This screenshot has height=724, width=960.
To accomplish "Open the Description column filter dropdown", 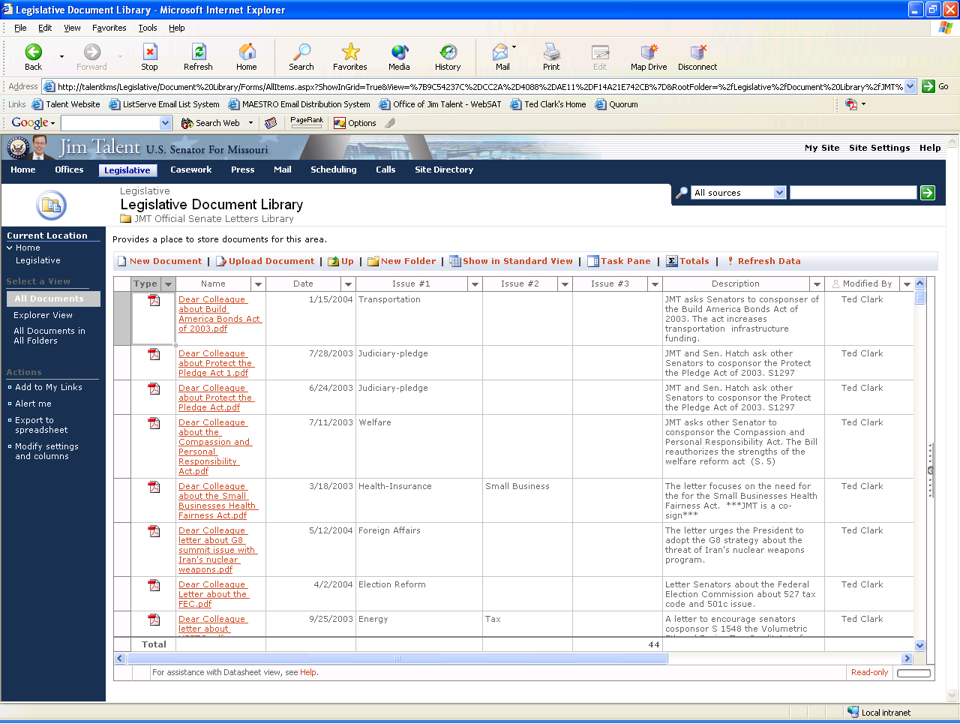I will coord(816,284).
